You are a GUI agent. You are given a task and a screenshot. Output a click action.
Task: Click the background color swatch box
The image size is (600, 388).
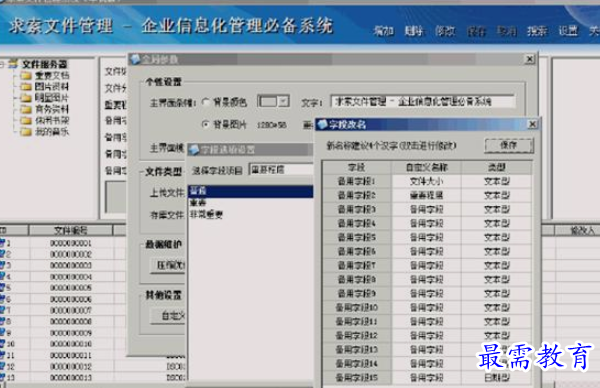pos(267,101)
